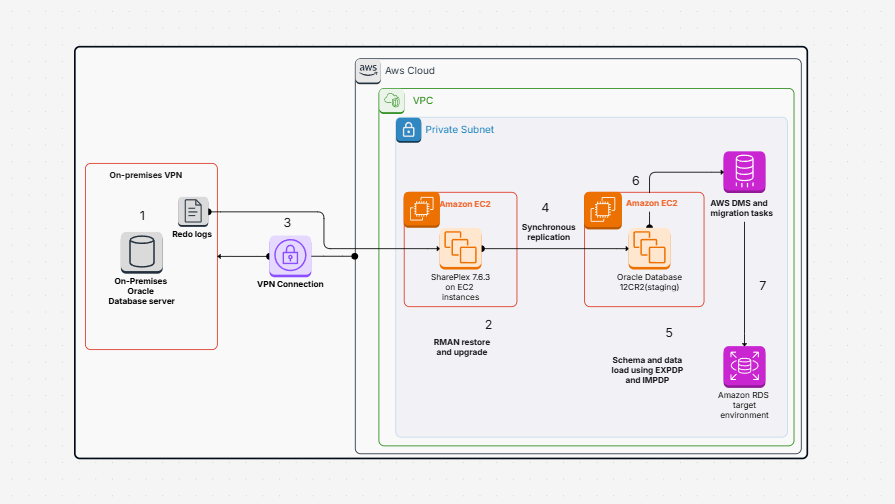Select 'On-Premises Oracle Database server' caption
895x504 pixels.
pyautogui.click(x=141, y=291)
